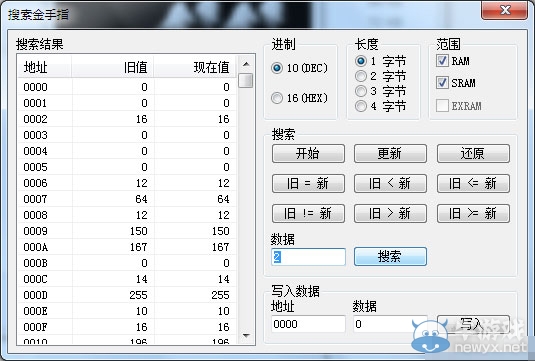
Task: Click current value 167 in row 000A
Action: (x=220, y=247)
